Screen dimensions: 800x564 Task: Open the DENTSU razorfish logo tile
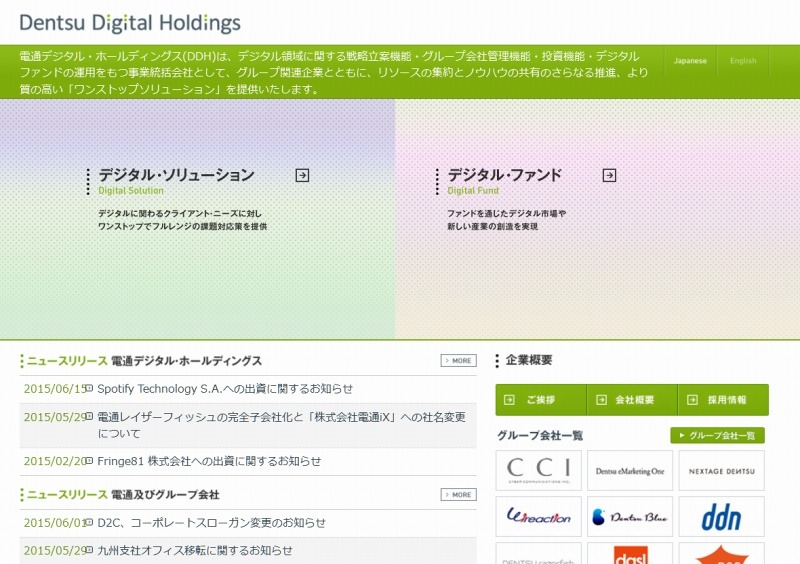coord(538,554)
